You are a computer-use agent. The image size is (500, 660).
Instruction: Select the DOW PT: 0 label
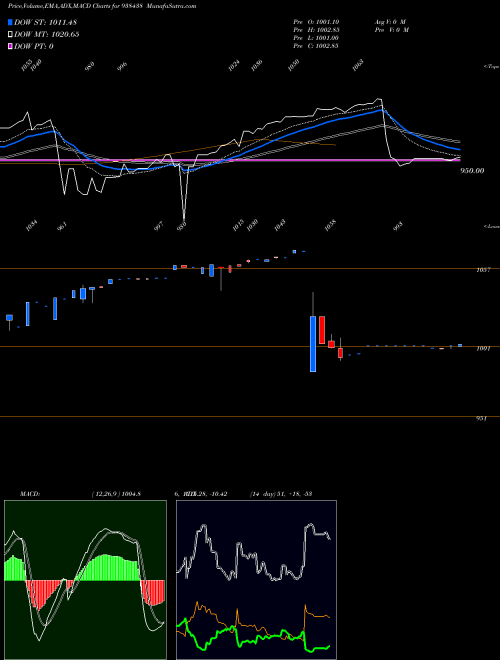pos(34,46)
